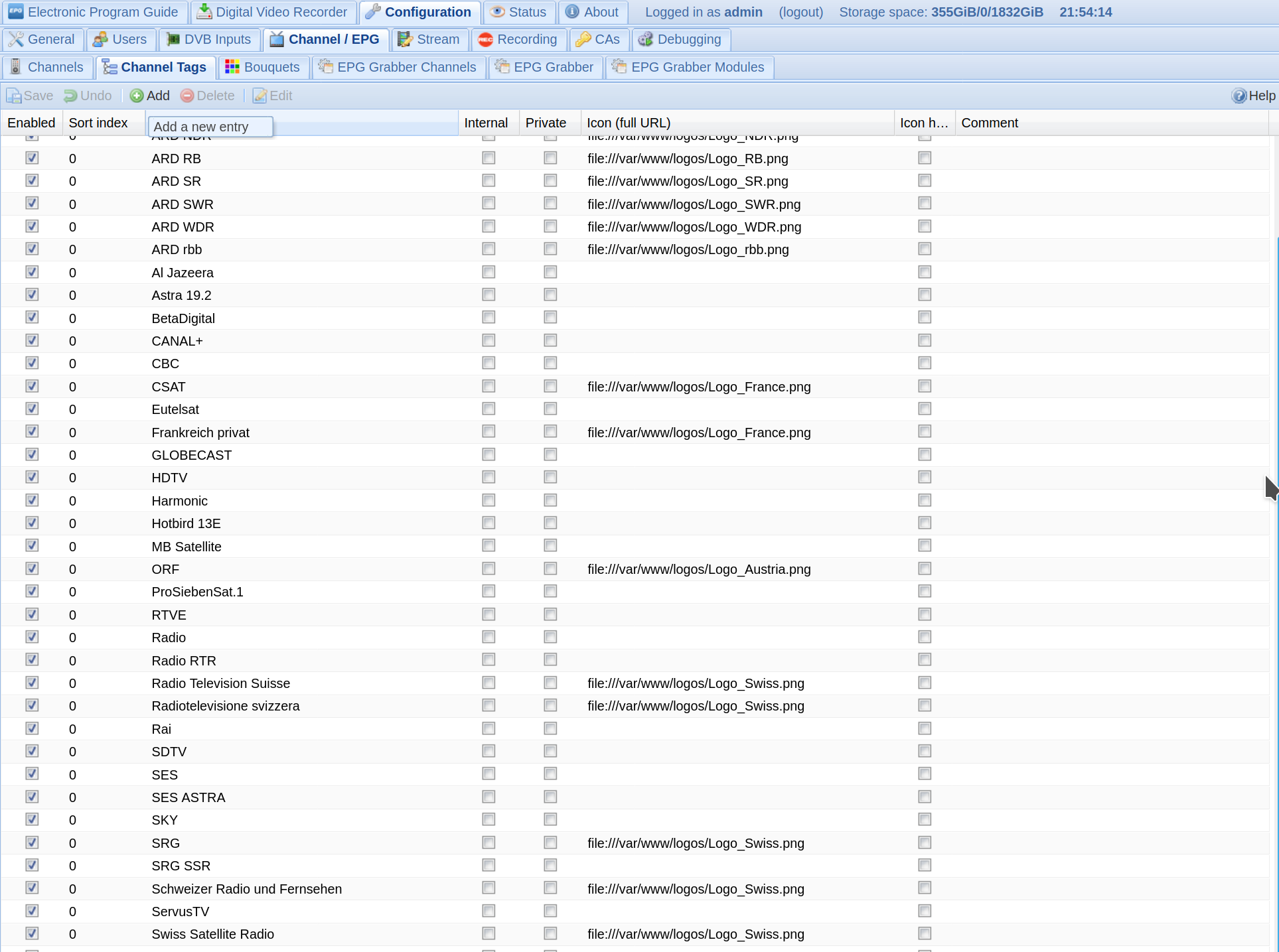Toggle Enabled checkbox for ARD RB
The width and height of the screenshot is (1279, 952).
point(32,158)
